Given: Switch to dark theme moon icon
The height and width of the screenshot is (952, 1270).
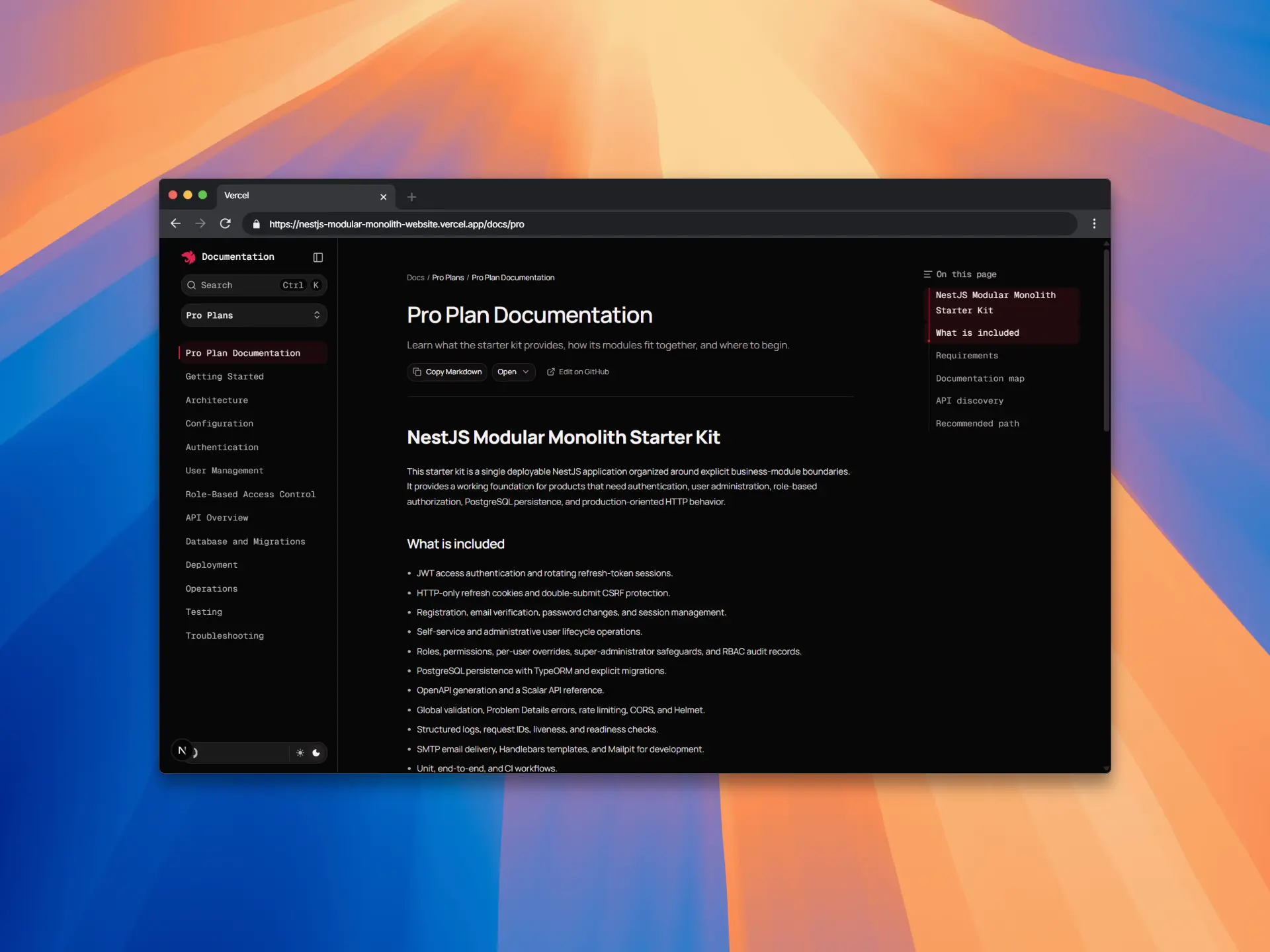Looking at the screenshot, I should (x=316, y=753).
